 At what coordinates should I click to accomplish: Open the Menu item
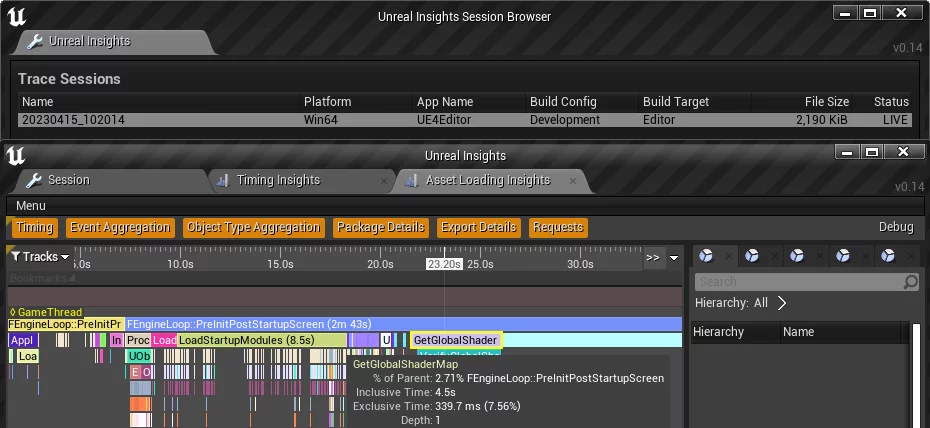coord(31,206)
